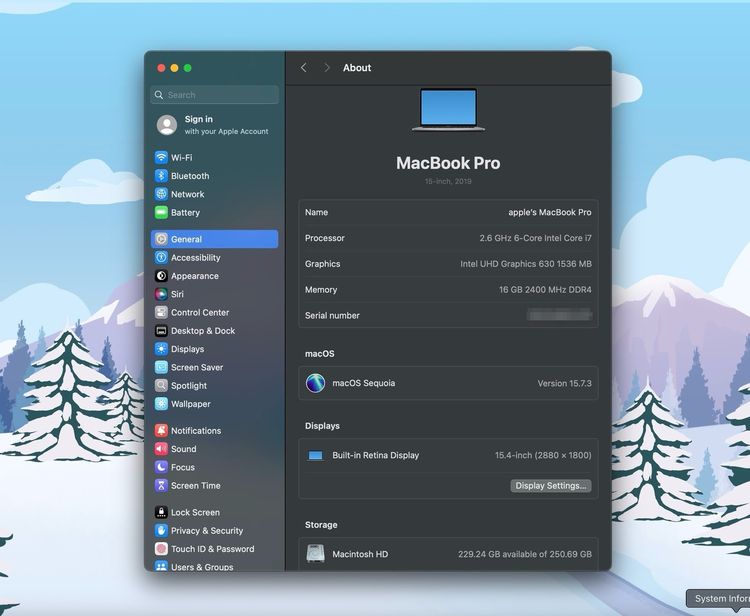Click the user avatar beside Sign in
The image size is (750, 616).
point(167,125)
